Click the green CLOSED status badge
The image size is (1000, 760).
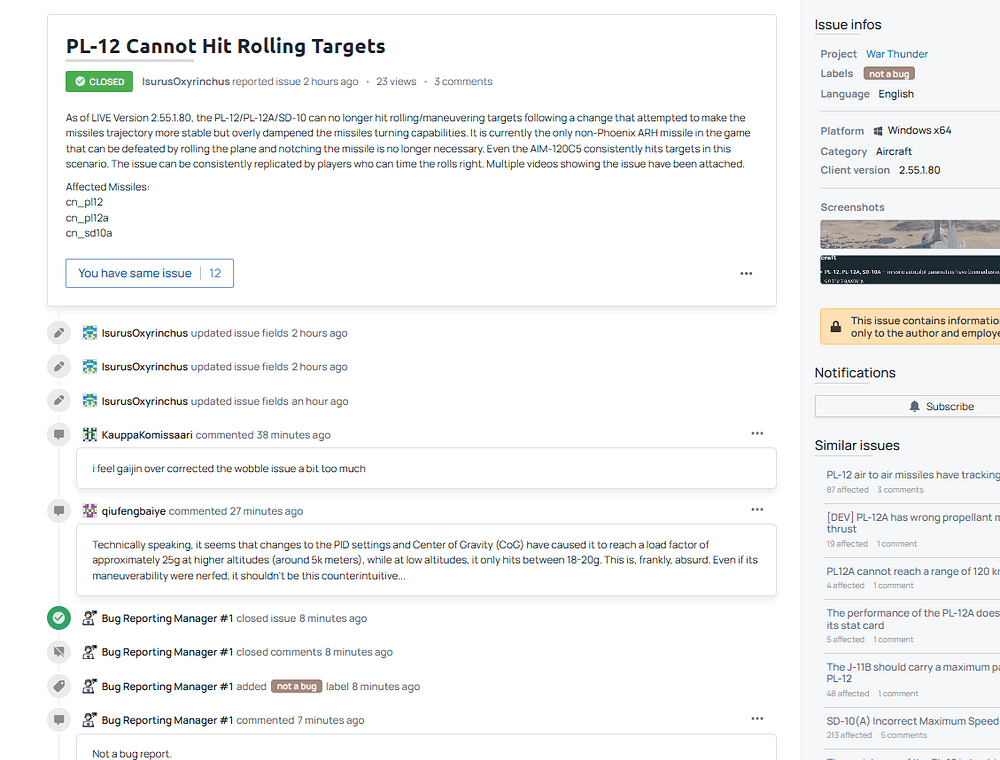(99, 82)
